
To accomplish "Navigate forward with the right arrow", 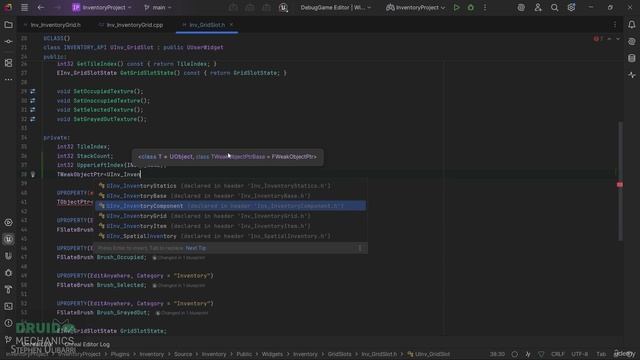I will coord(58,7).
